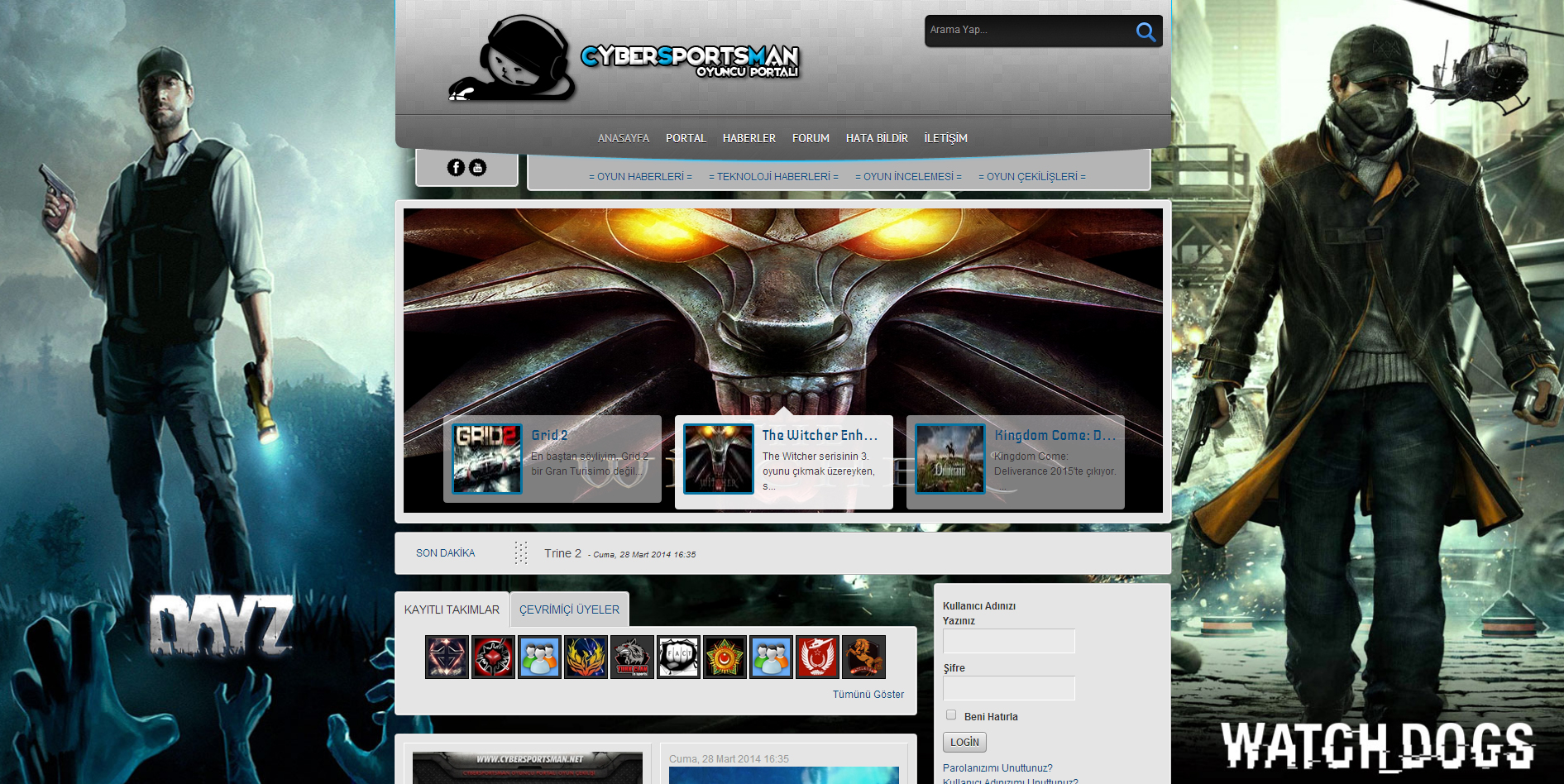Image resolution: width=1564 pixels, height=784 pixels.
Task: Open OYUN ÇEKİLİŞLERİ category link
Action: coord(1032,177)
